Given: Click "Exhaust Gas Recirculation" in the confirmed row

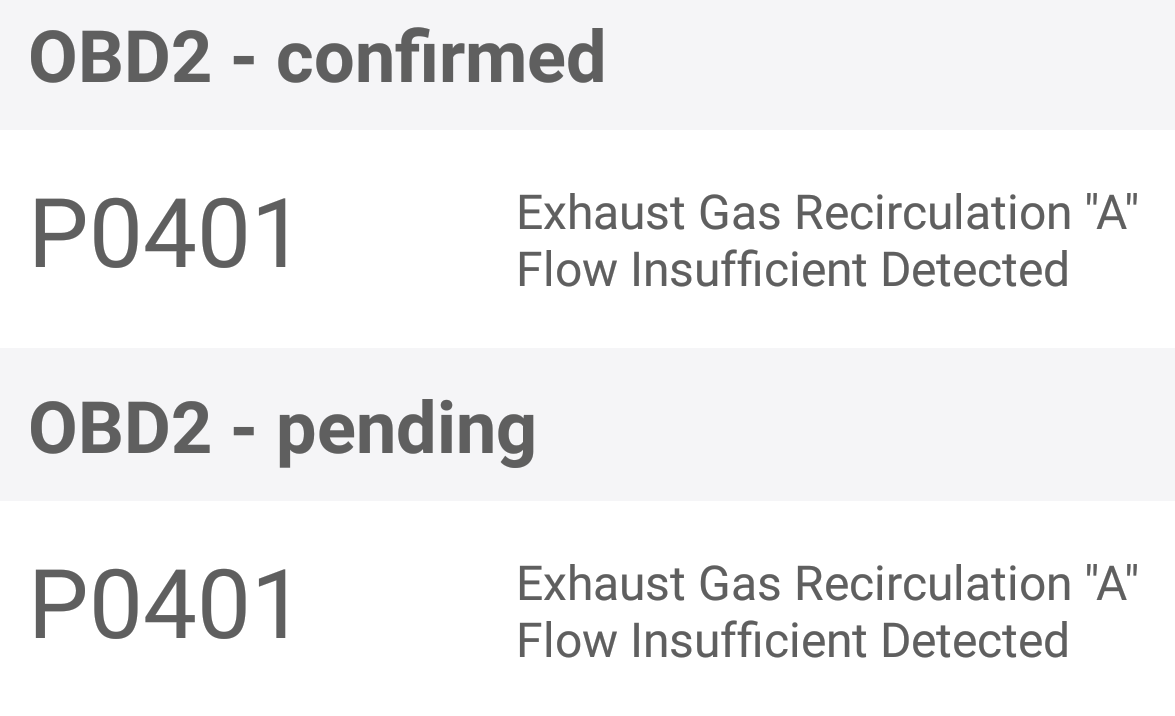Looking at the screenshot, I should [792, 213].
